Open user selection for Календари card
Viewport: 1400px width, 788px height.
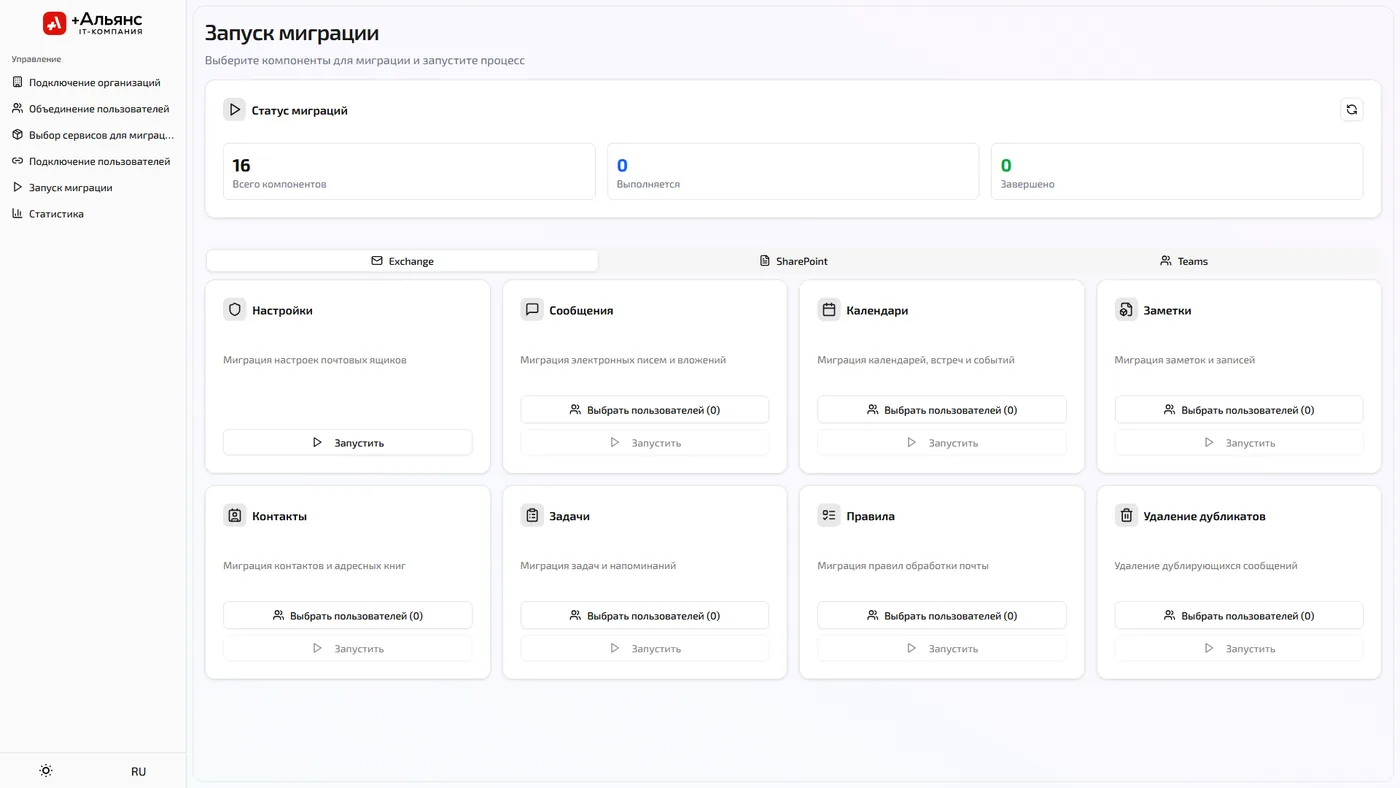click(x=942, y=410)
